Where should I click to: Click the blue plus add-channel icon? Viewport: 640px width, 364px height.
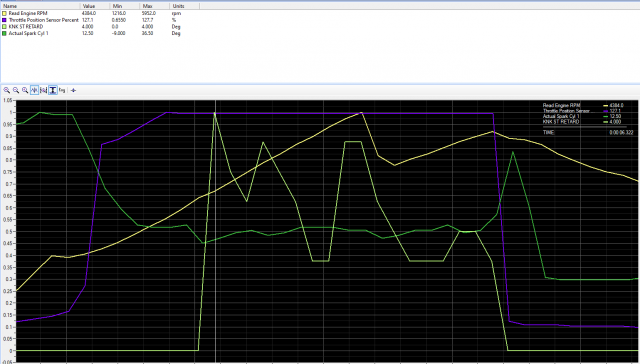tap(73, 90)
